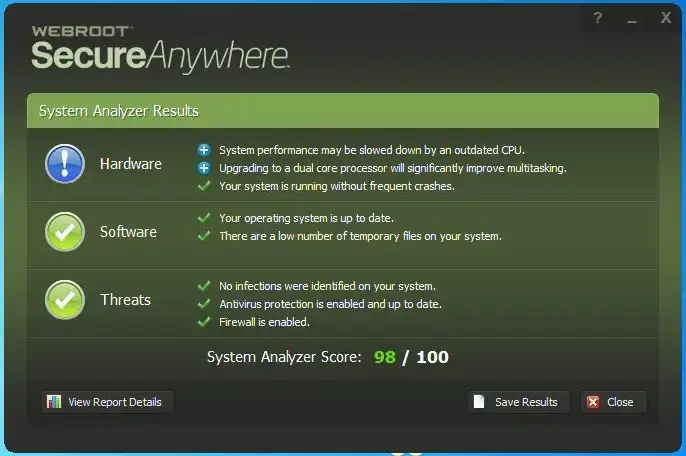686x456 pixels.
Task: Click the Webroot SecureAnywhere logo
Action: pos(161,49)
